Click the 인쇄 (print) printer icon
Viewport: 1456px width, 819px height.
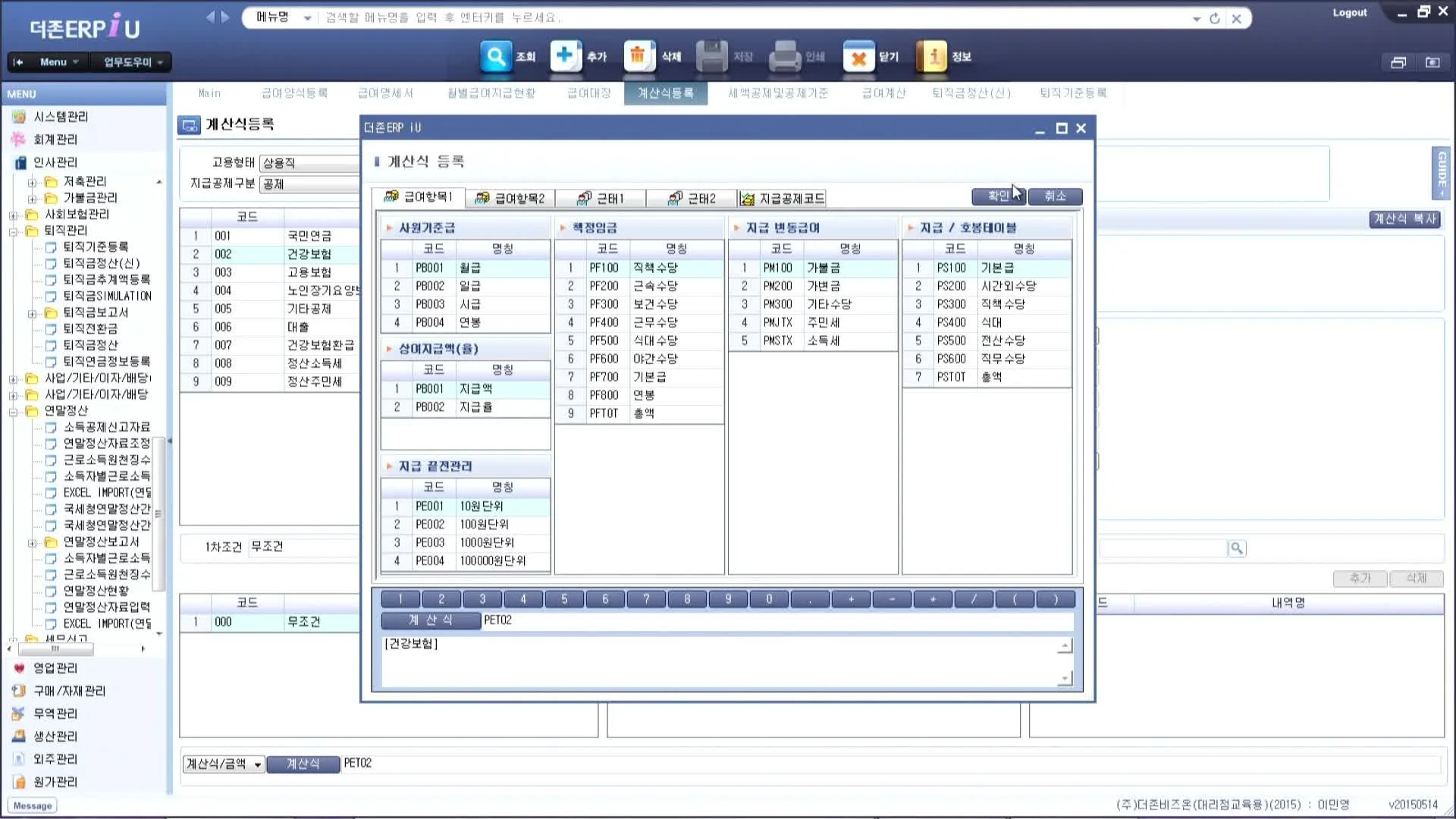coord(785,55)
